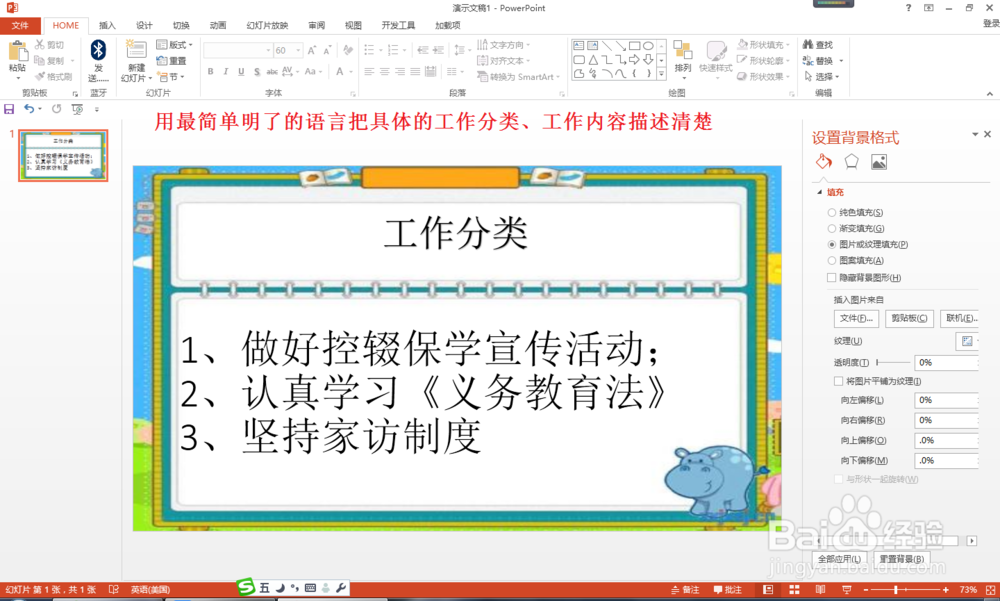Select the Shape Fill (形状填充) icon
The width and height of the screenshot is (1000, 601).
pos(760,43)
